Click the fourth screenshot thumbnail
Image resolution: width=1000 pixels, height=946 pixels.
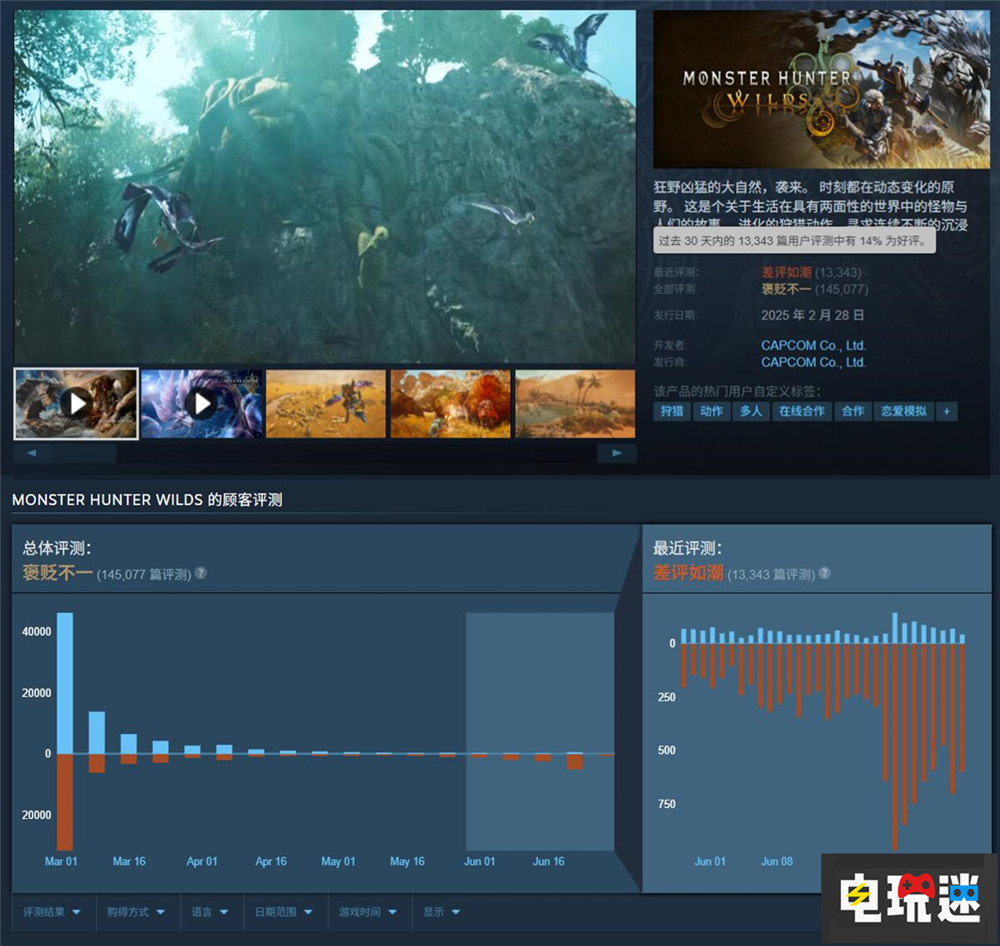pyautogui.click(x=450, y=403)
